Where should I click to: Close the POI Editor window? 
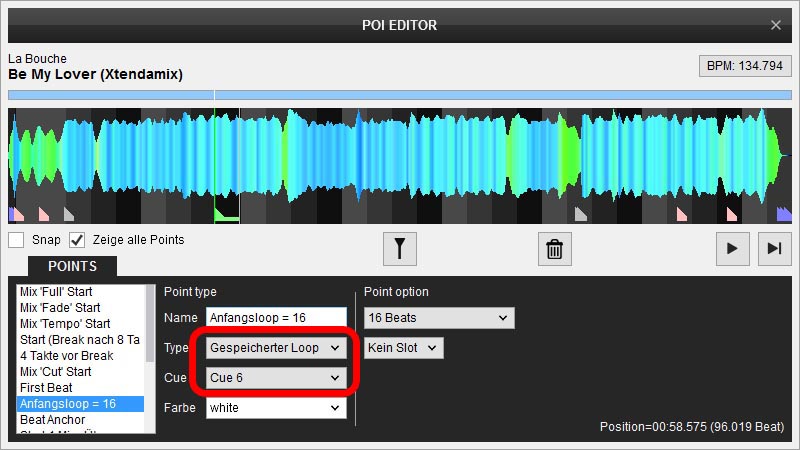coord(776,25)
